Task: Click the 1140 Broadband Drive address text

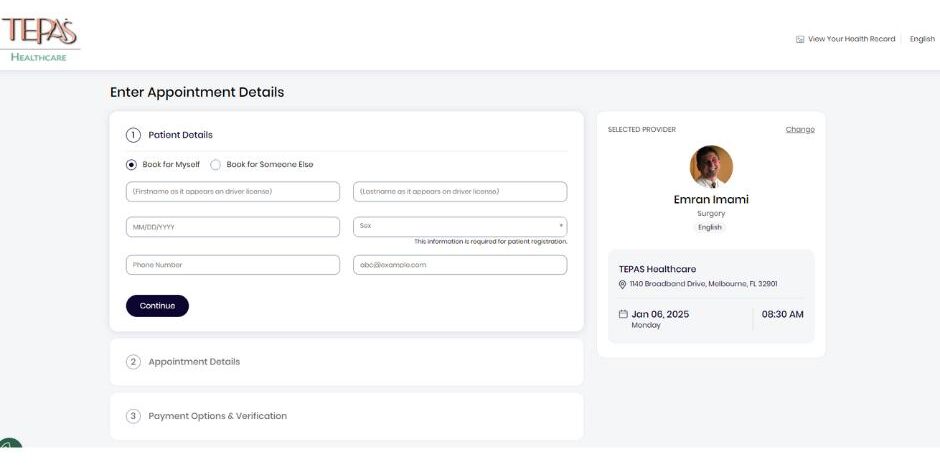Action: (703, 284)
